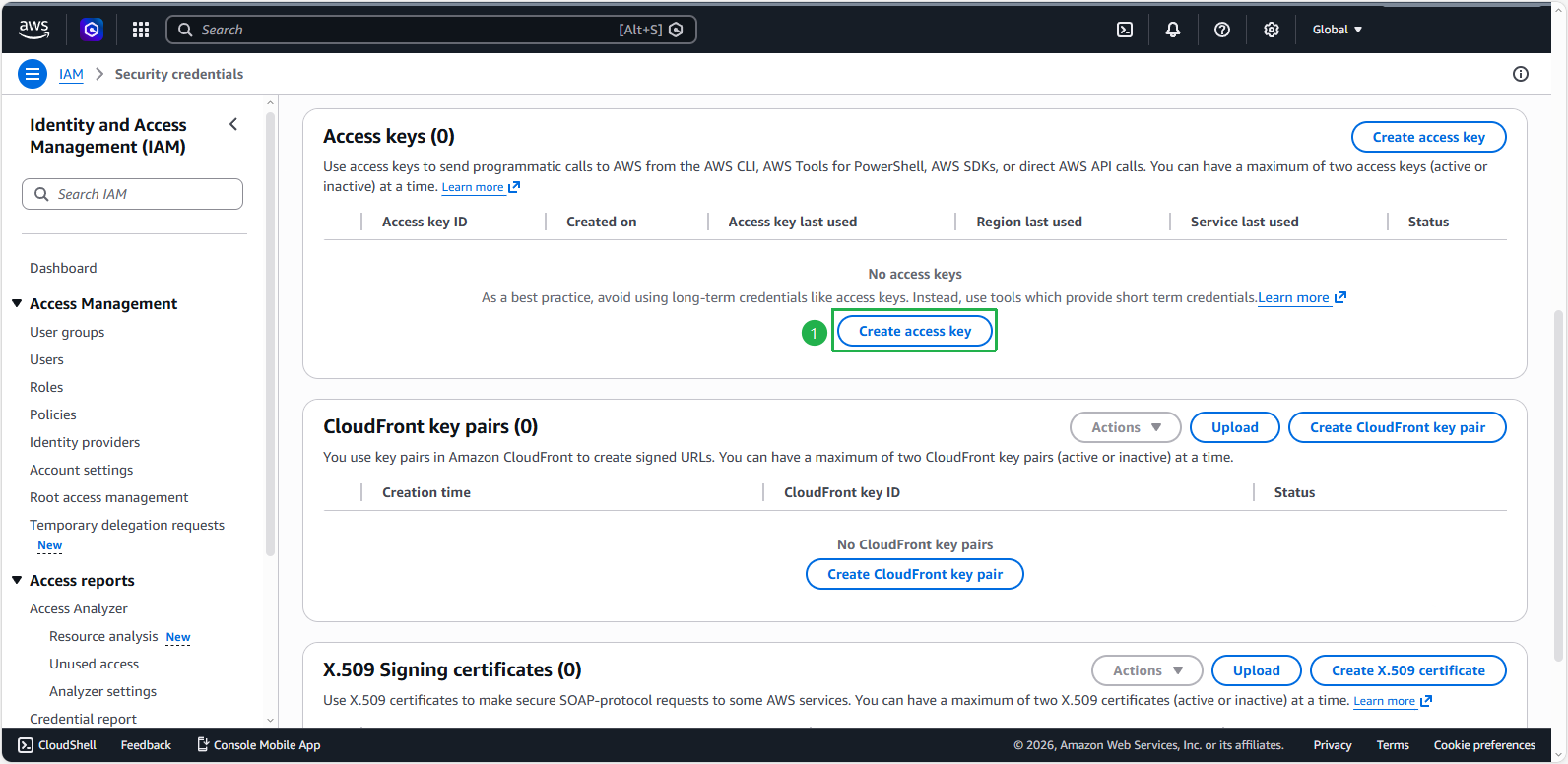Click the Amazon Q icon inside the search bar
This screenshot has height=764, width=1568.
point(676,30)
